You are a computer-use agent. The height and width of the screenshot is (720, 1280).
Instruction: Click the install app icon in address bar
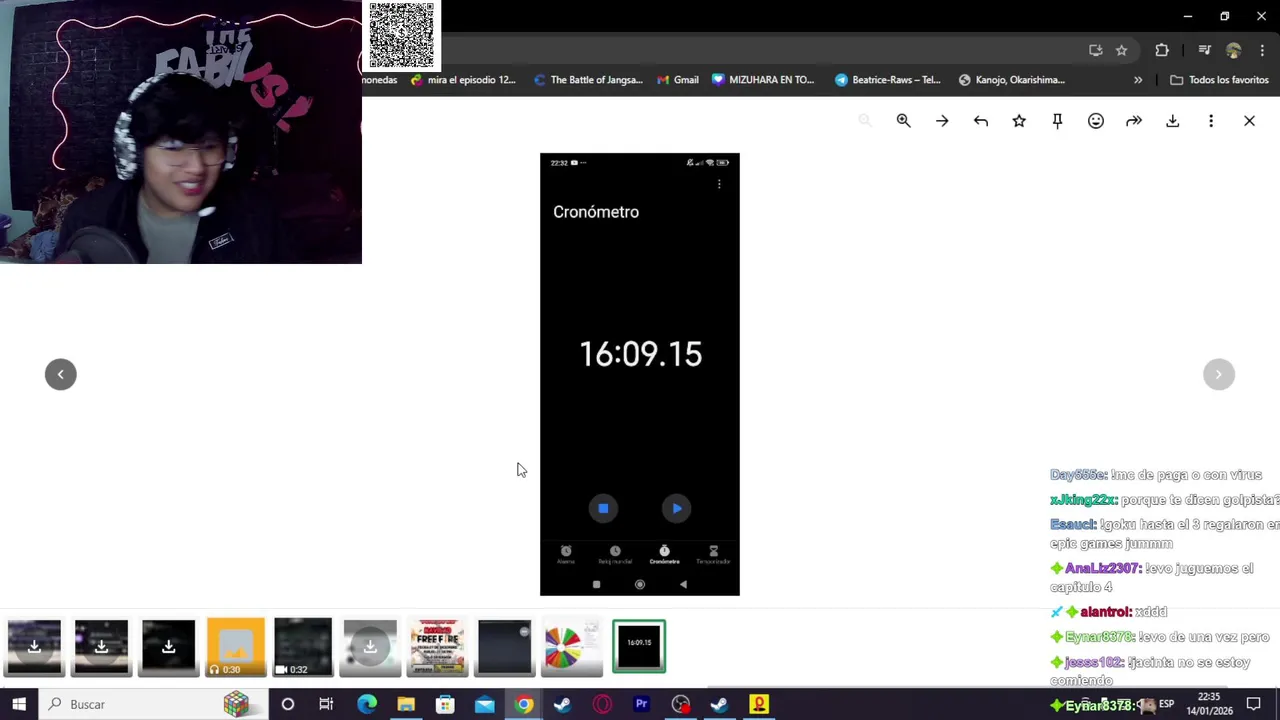click(1095, 50)
